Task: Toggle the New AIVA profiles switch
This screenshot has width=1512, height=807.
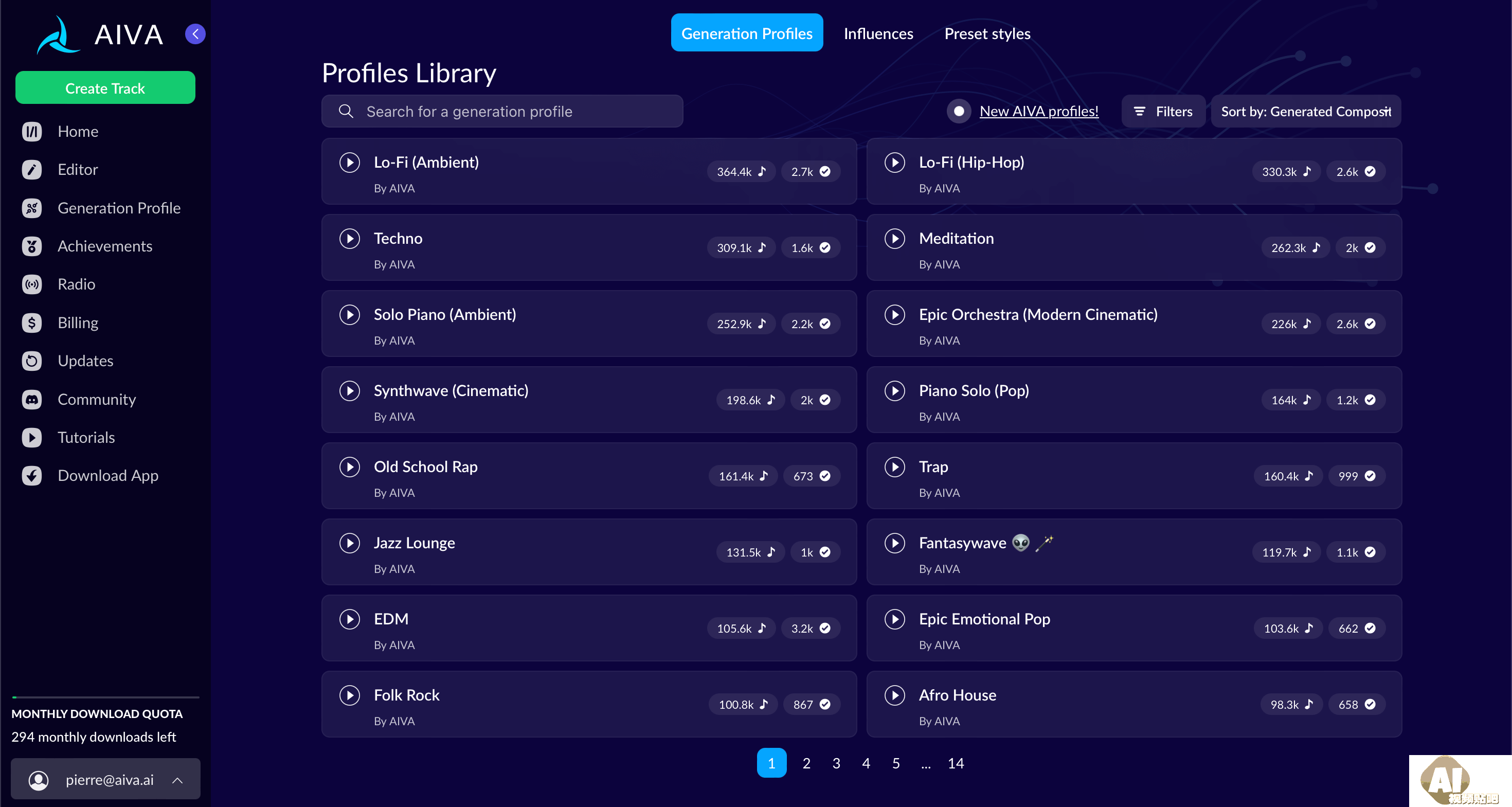Action: 958,111
